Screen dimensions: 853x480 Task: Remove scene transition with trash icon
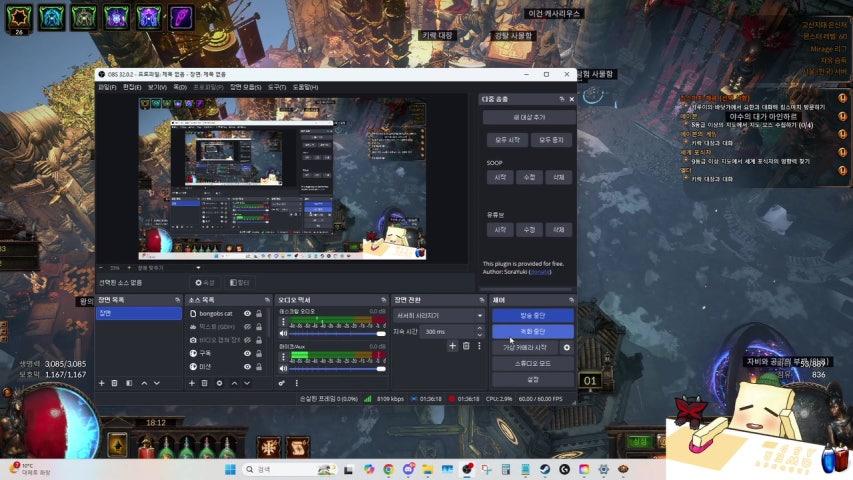(x=466, y=346)
